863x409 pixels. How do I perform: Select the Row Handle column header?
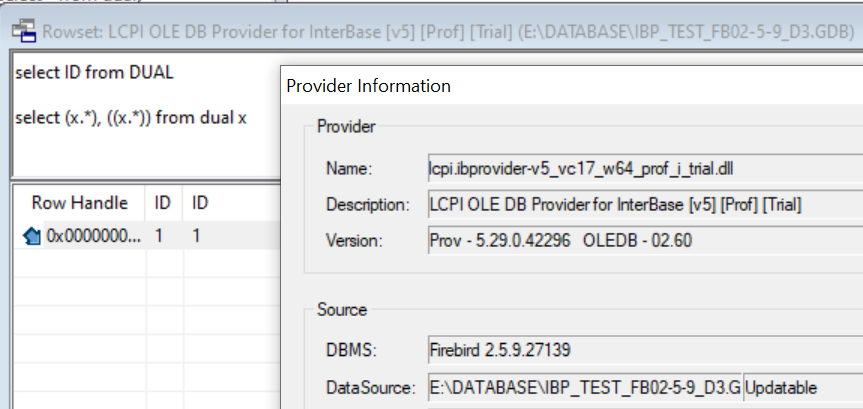click(79, 203)
